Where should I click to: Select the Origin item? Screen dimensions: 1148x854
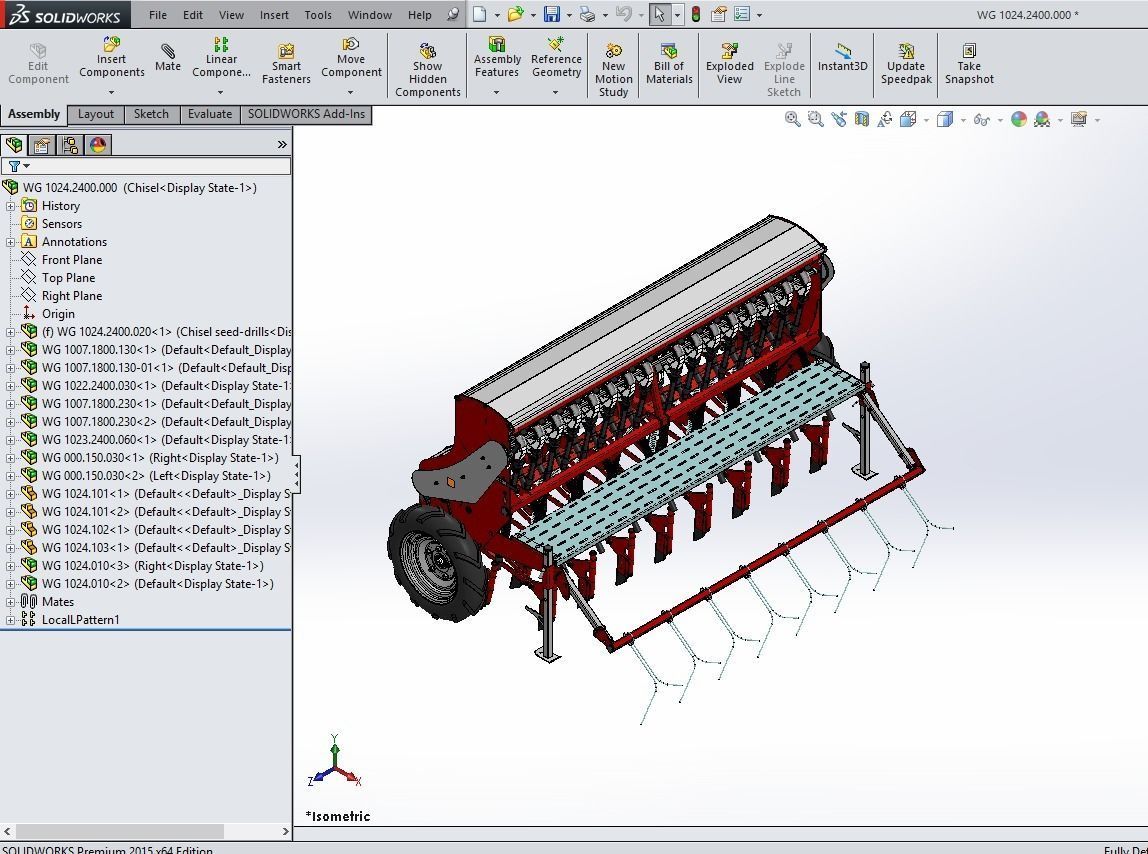click(x=58, y=313)
